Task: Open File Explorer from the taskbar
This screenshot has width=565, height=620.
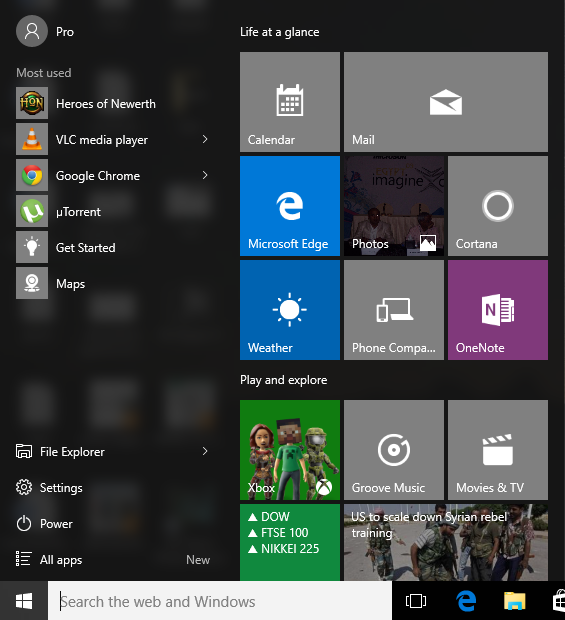Action: 514,601
